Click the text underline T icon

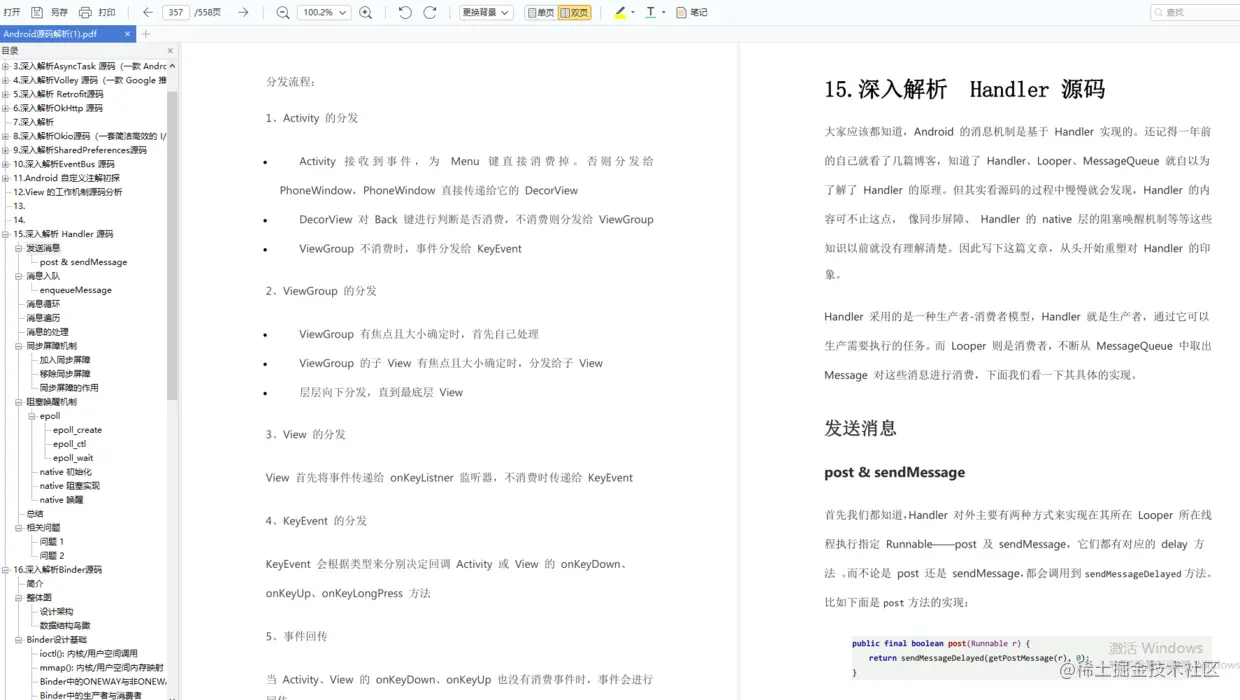point(651,12)
